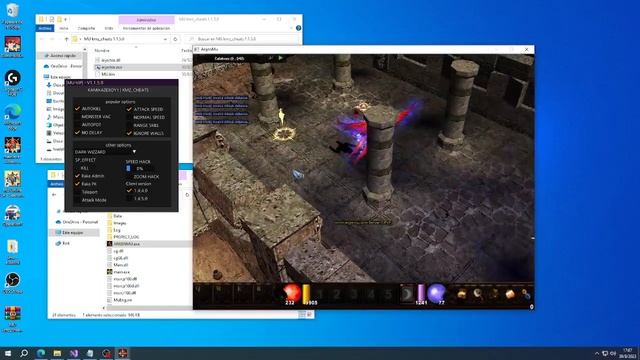Image resolution: width=640 pixels, height=360 pixels.
Task: Enable RANGE SKILL option
Action: pos(129,125)
